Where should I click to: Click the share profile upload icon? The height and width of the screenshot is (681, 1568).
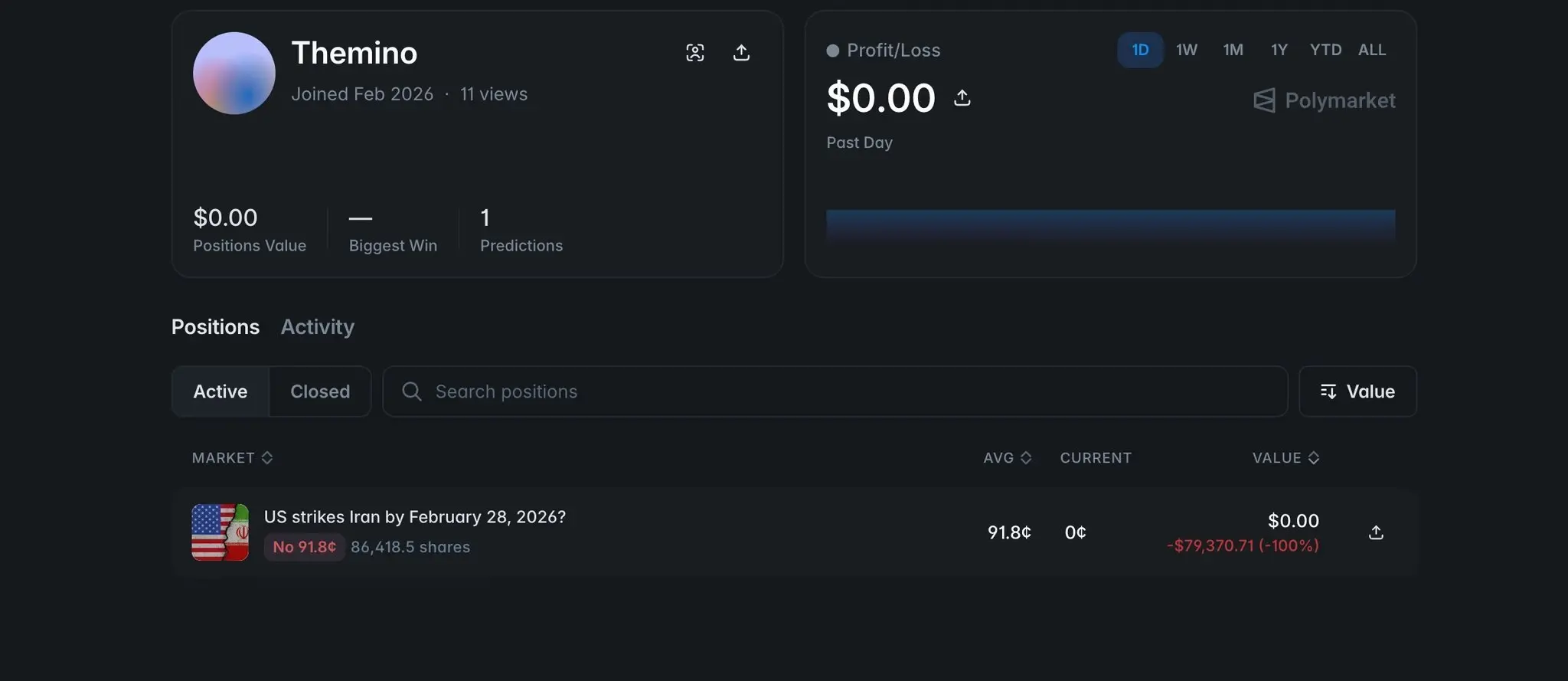741,53
